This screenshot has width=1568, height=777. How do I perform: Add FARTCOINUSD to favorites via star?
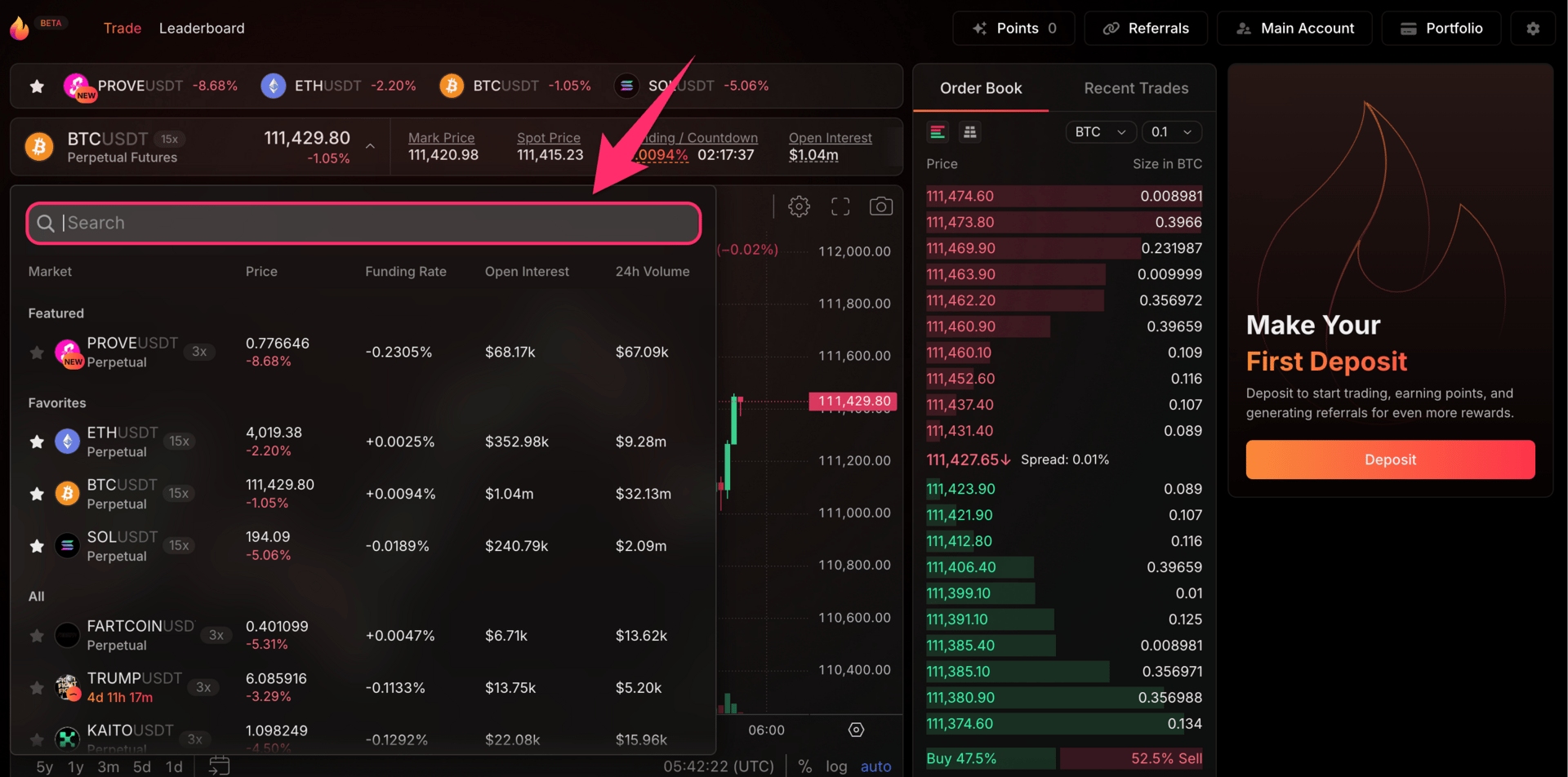pos(37,635)
